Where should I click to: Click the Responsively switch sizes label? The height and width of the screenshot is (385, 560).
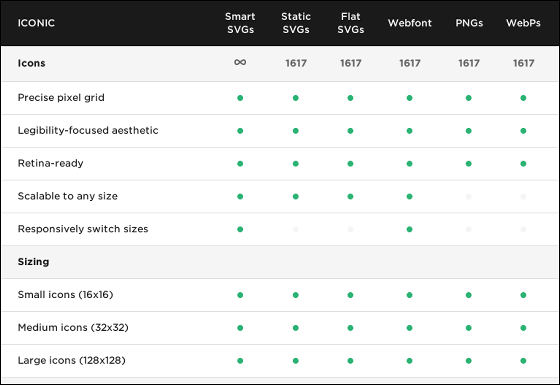[x=83, y=229]
